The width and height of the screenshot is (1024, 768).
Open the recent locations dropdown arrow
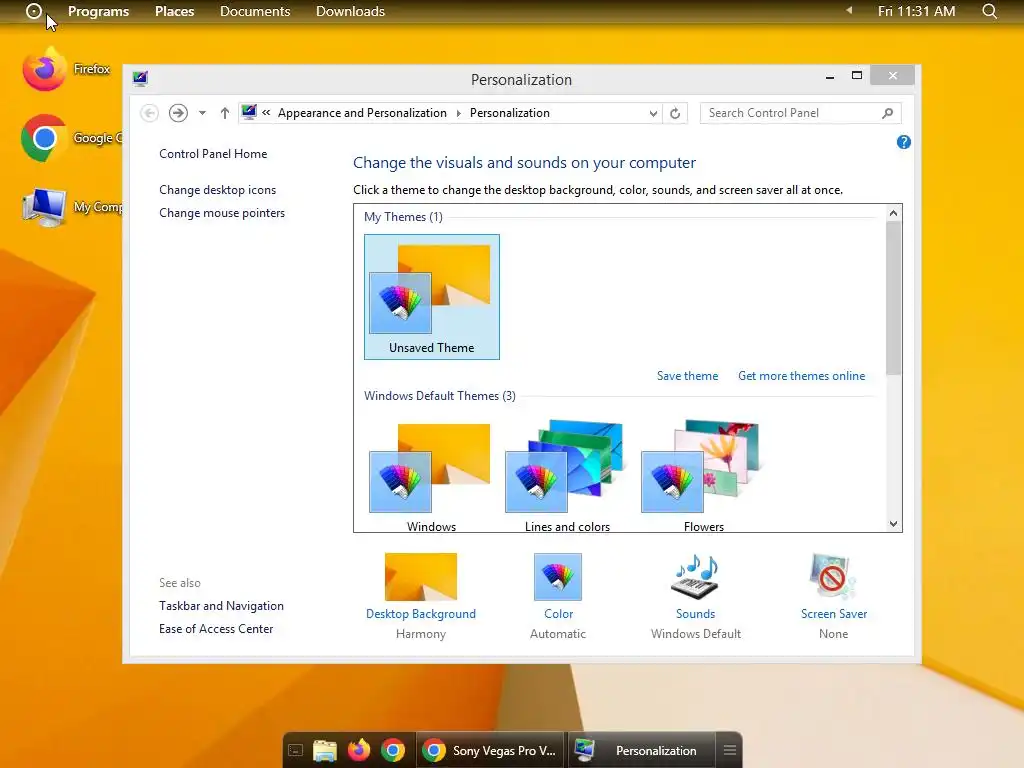tap(202, 113)
